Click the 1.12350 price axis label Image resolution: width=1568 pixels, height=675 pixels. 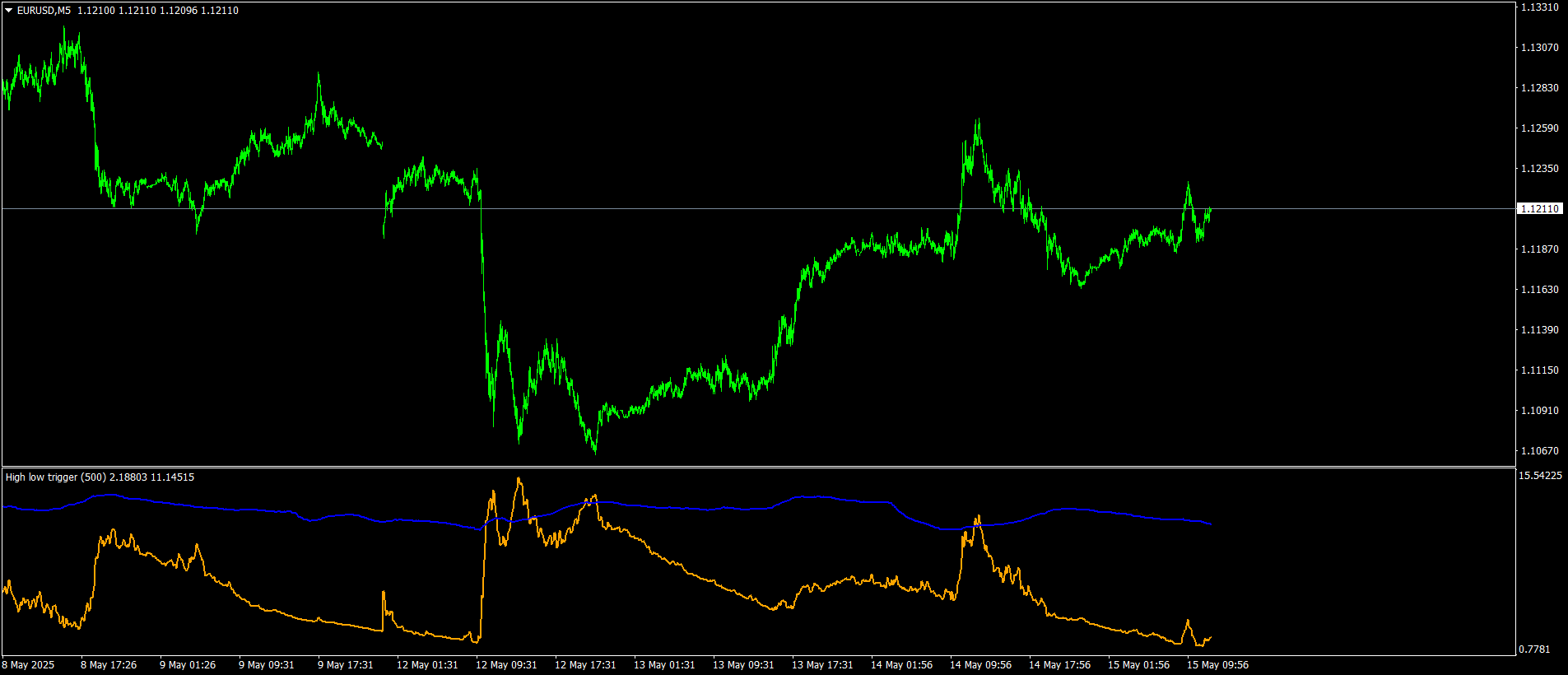pos(1539,169)
